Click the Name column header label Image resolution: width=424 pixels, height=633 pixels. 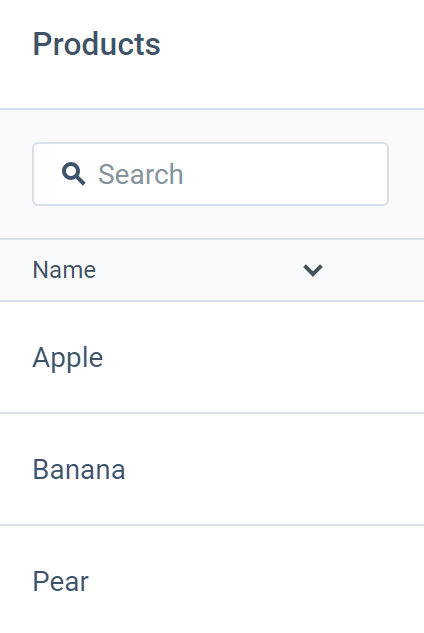[x=64, y=270]
